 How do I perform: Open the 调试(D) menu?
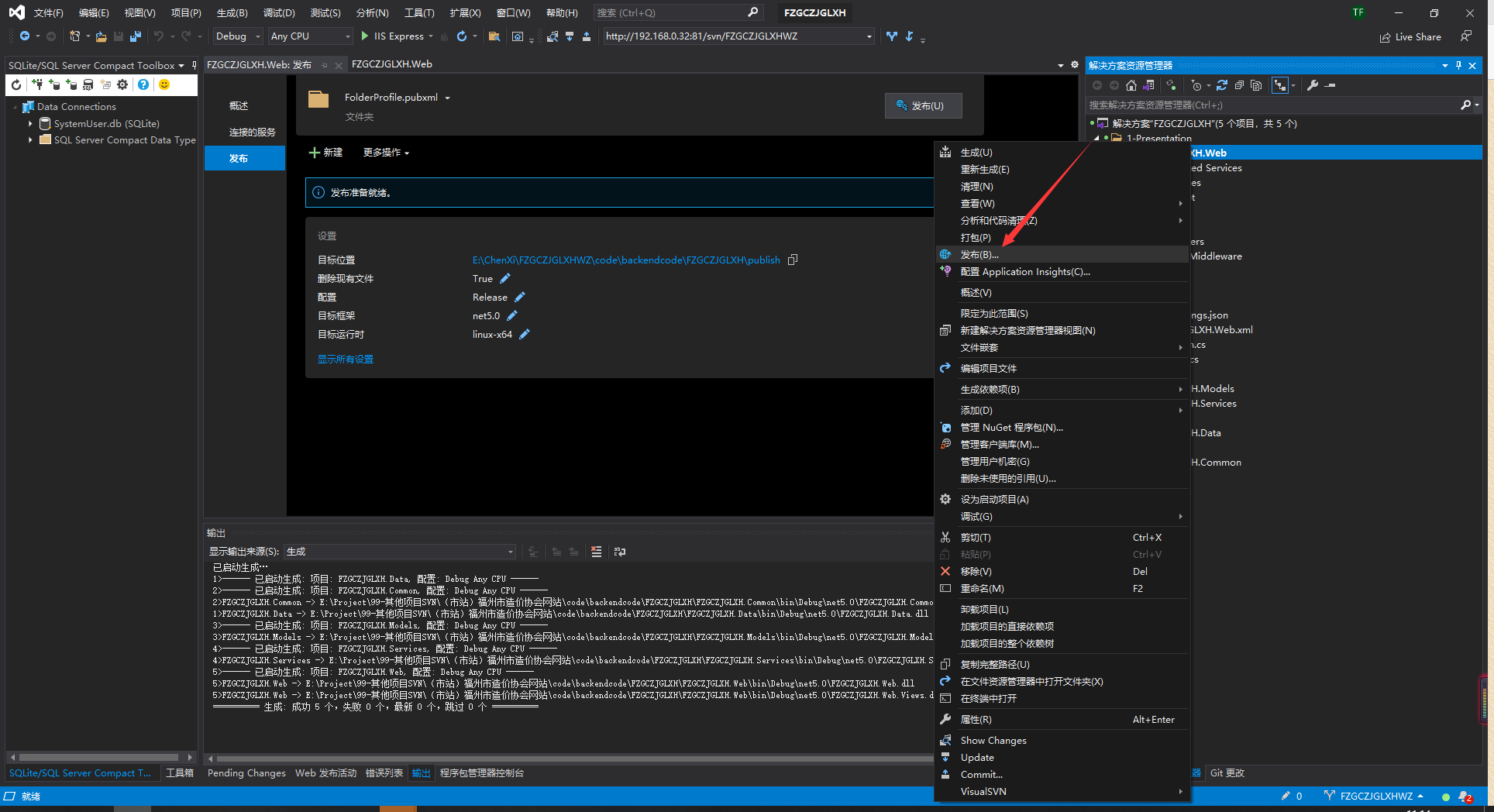coord(279,13)
